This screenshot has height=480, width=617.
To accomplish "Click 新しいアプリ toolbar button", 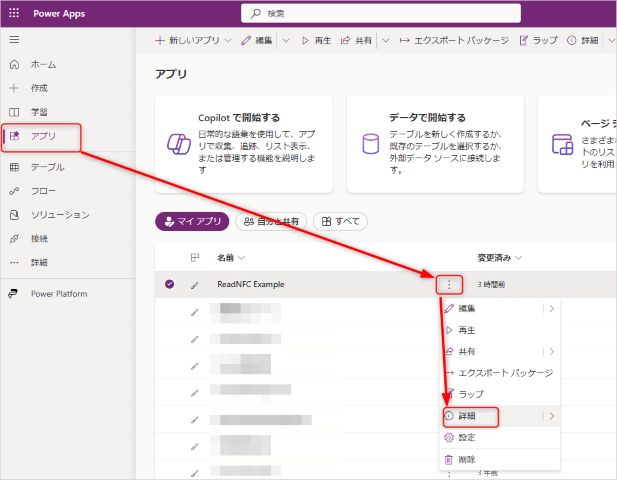I will coord(187,40).
